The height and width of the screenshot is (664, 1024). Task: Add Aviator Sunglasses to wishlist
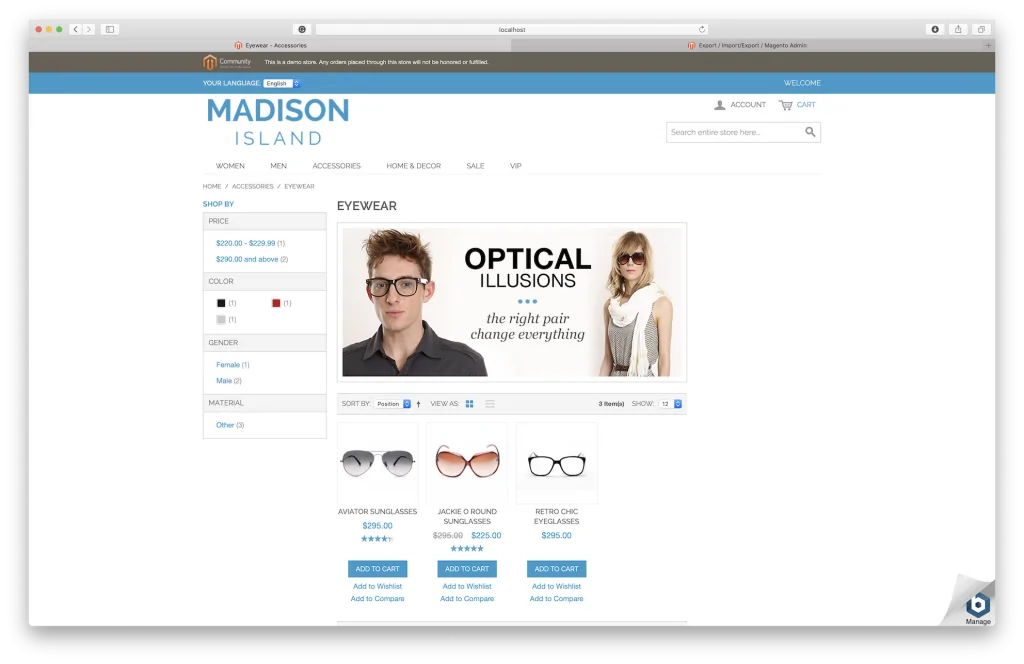(x=377, y=586)
